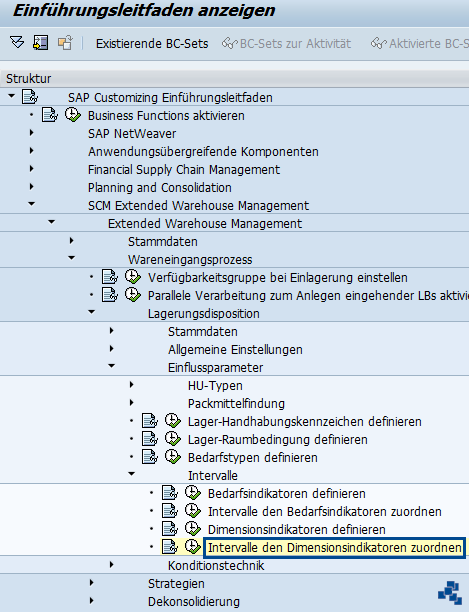Select Intervalle den Bedarfsindikatoren zuordnen text
The width and height of the screenshot is (469, 612).
[x=325, y=511]
